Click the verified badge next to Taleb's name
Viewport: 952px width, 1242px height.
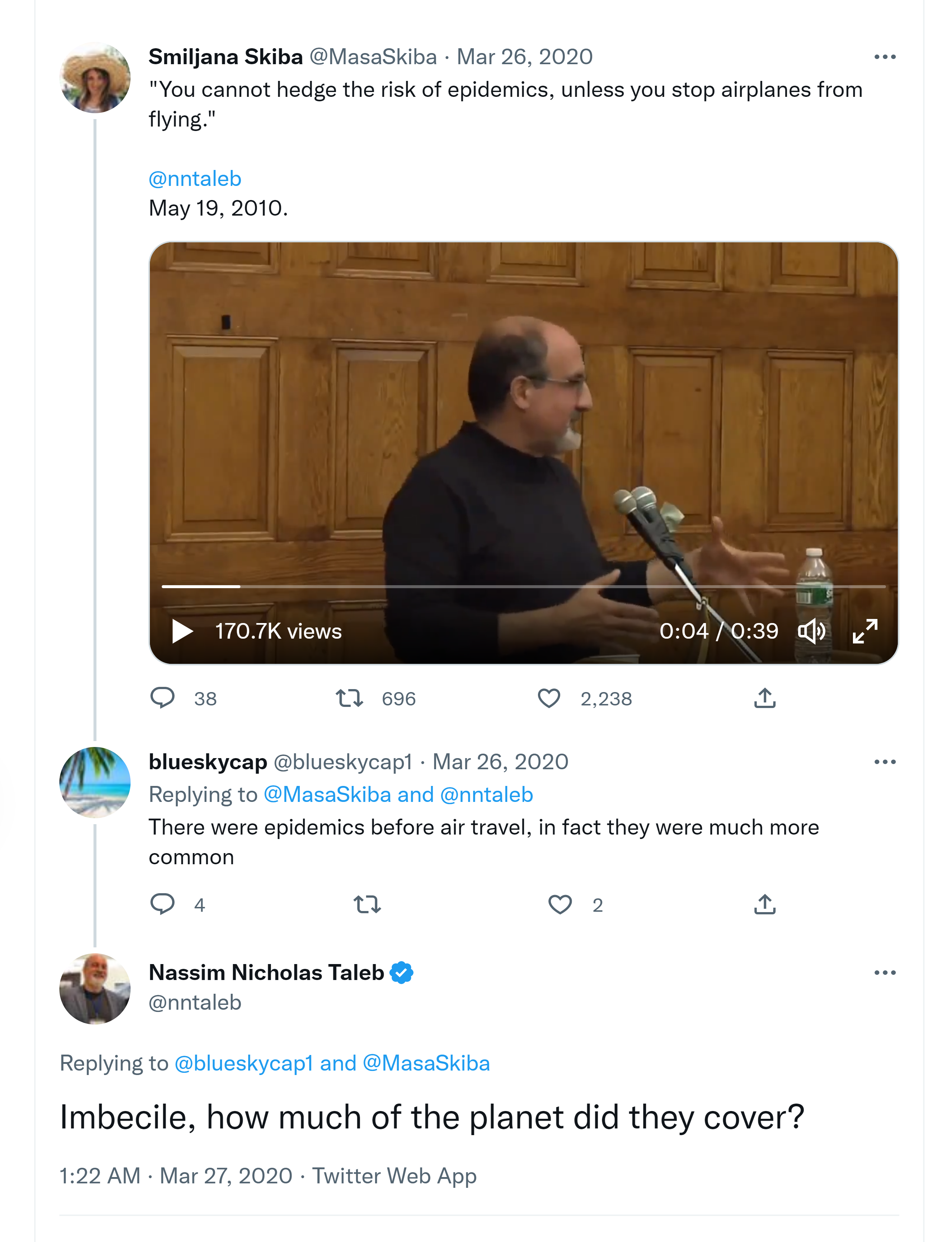[402, 973]
